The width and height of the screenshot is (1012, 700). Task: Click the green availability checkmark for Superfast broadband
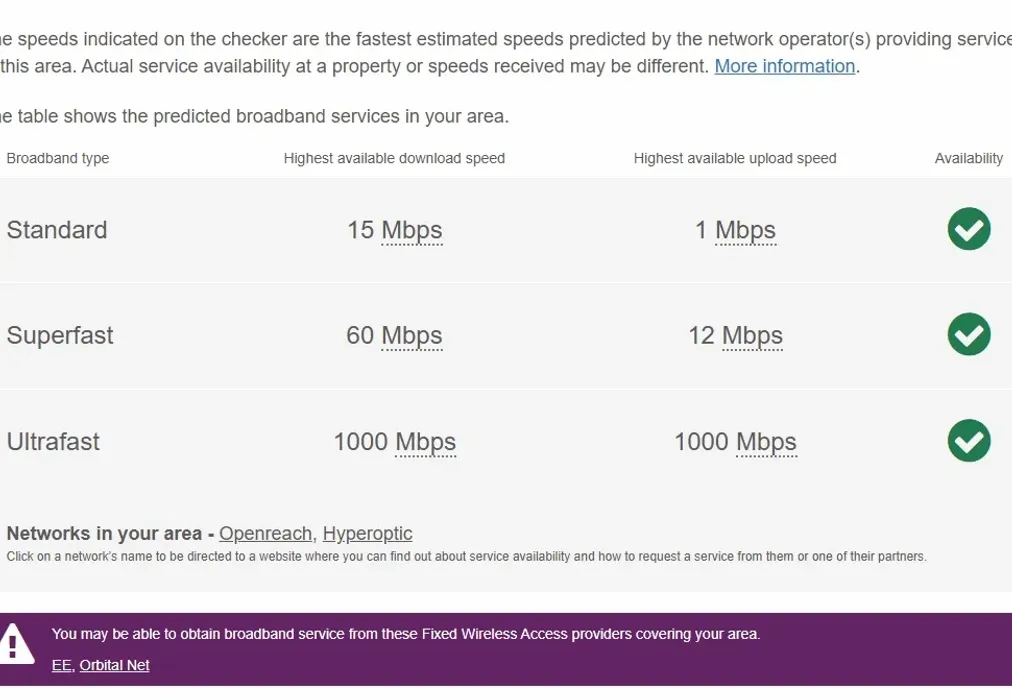(968, 335)
